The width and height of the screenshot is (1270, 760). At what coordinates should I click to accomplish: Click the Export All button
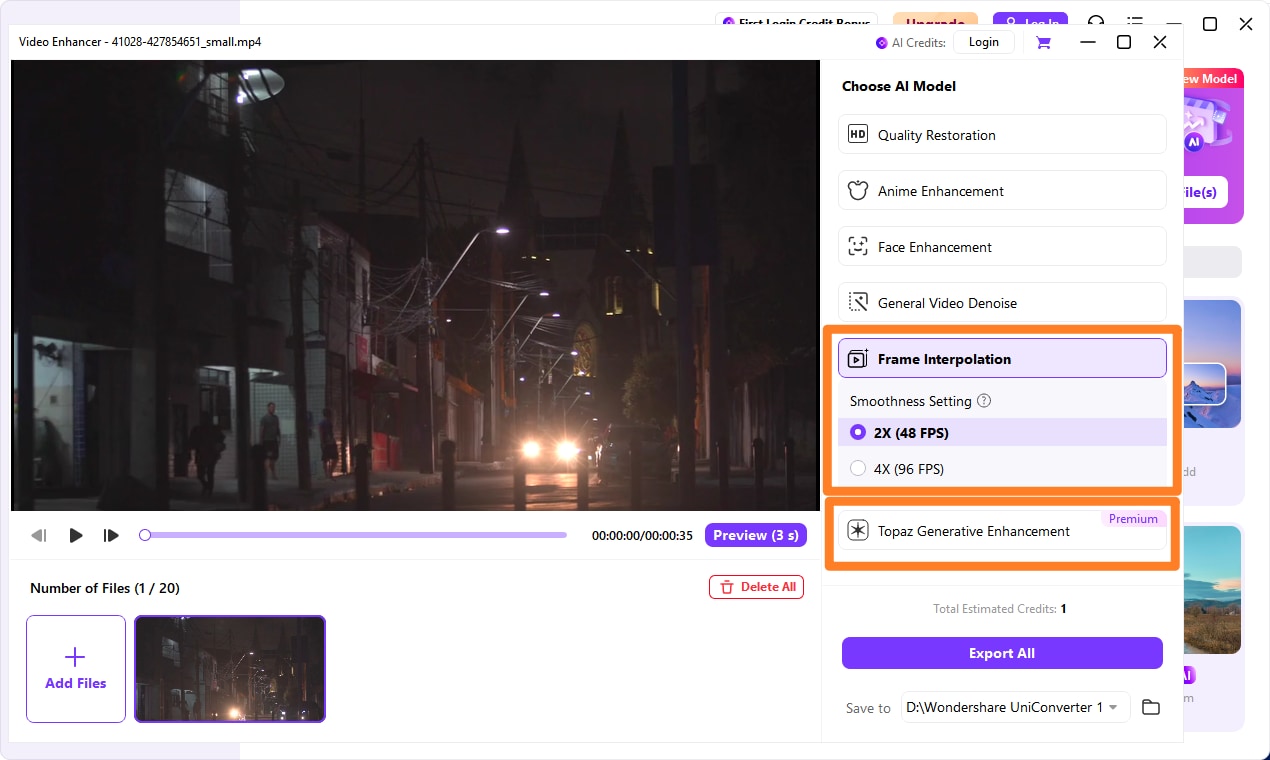1002,653
